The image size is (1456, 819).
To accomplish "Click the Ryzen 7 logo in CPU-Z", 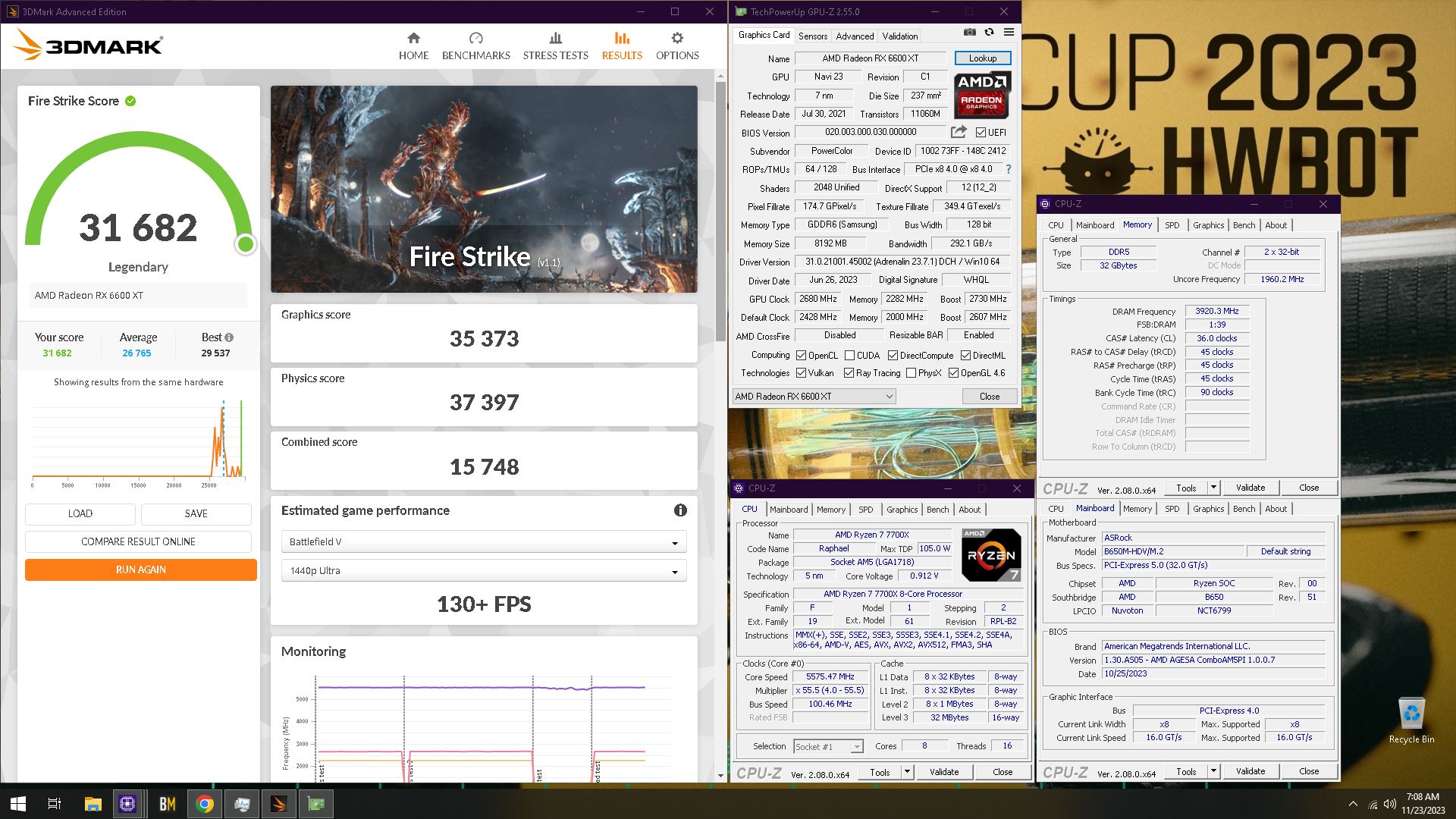I will pyautogui.click(x=991, y=555).
